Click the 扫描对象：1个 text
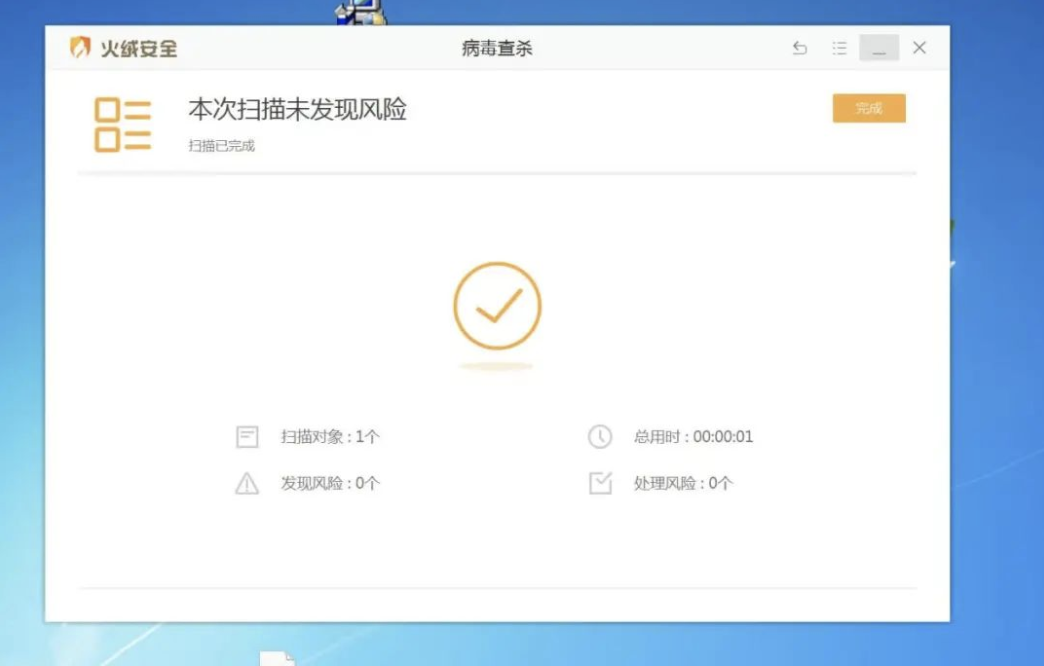The image size is (1044, 666). tap(330, 437)
